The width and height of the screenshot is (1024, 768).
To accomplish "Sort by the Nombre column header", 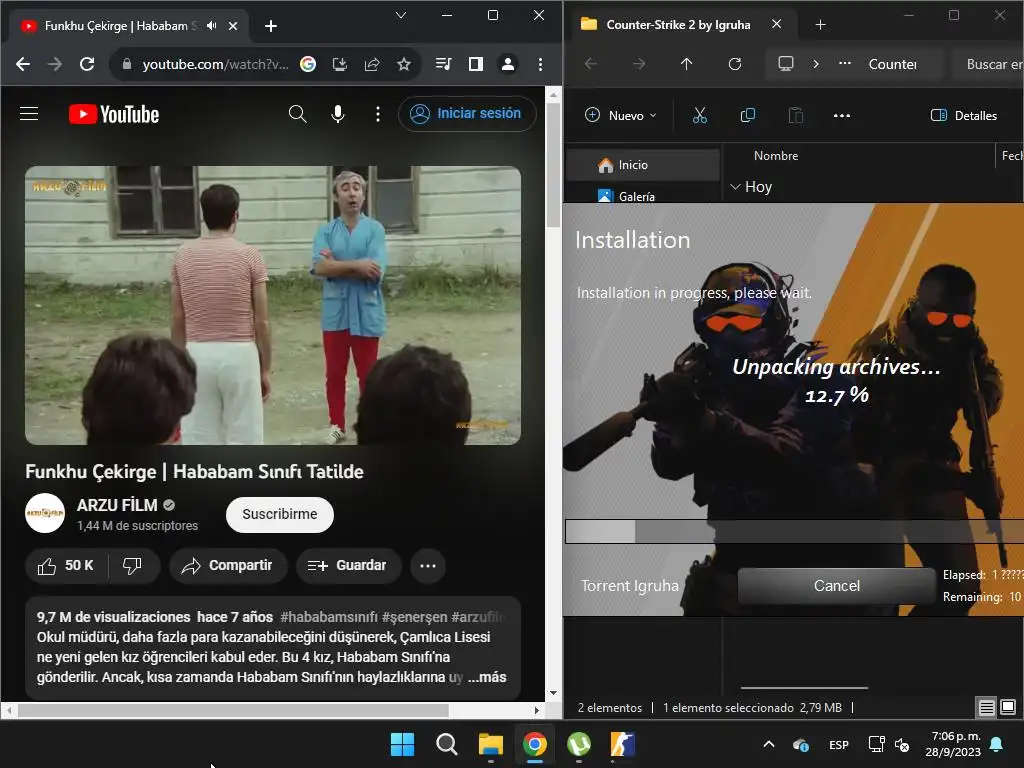I will (776, 155).
